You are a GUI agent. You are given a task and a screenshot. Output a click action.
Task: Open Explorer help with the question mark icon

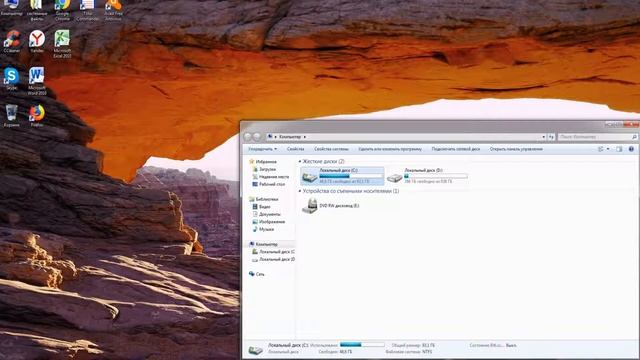(x=631, y=149)
